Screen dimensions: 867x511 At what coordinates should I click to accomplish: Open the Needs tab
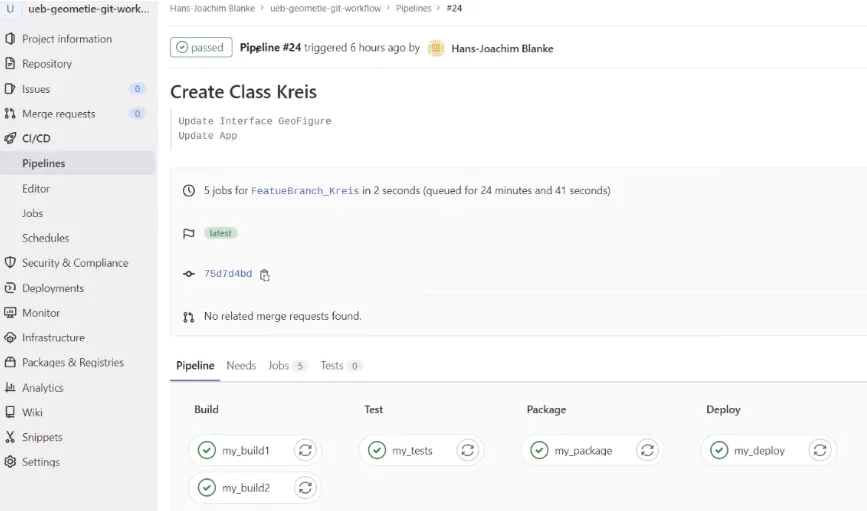(241, 366)
